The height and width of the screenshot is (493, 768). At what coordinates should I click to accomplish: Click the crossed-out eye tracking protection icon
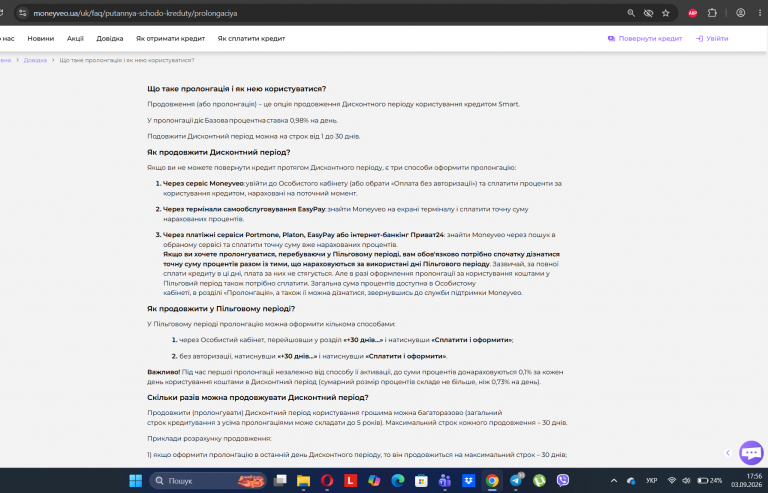(648, 13)
